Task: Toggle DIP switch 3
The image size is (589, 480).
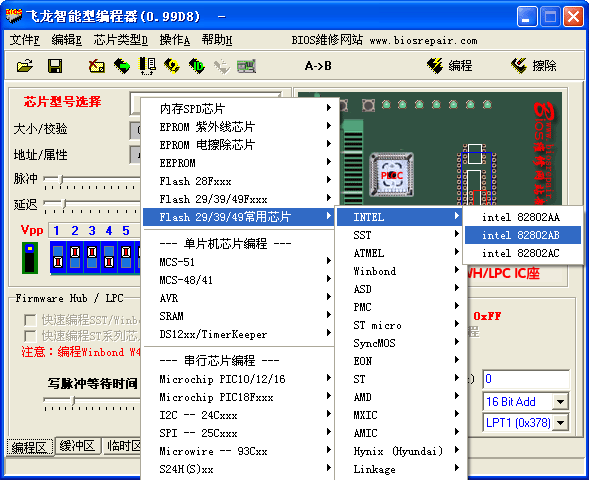Action: [x=92, y=257]
